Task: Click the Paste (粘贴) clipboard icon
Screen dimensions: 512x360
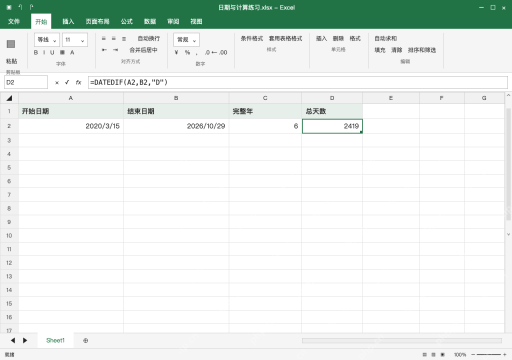Action: 11,44
